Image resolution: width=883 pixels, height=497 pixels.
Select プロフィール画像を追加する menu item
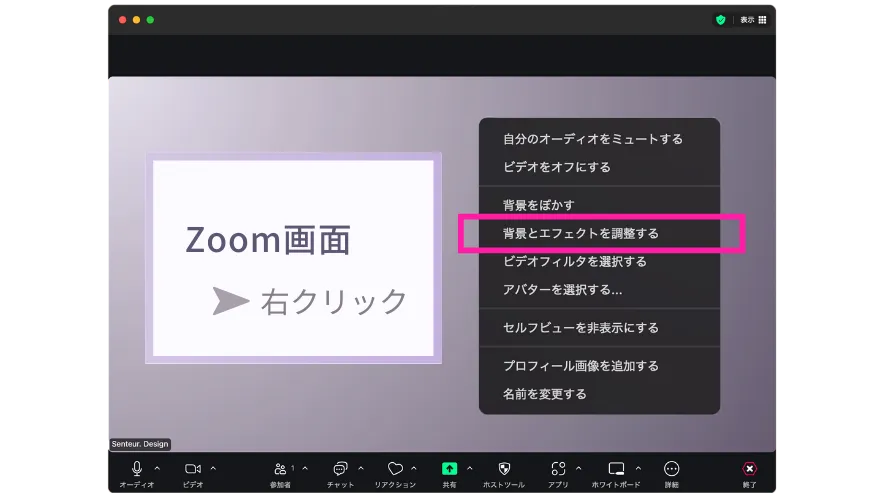pyautogui.click(x=599, y=366)
